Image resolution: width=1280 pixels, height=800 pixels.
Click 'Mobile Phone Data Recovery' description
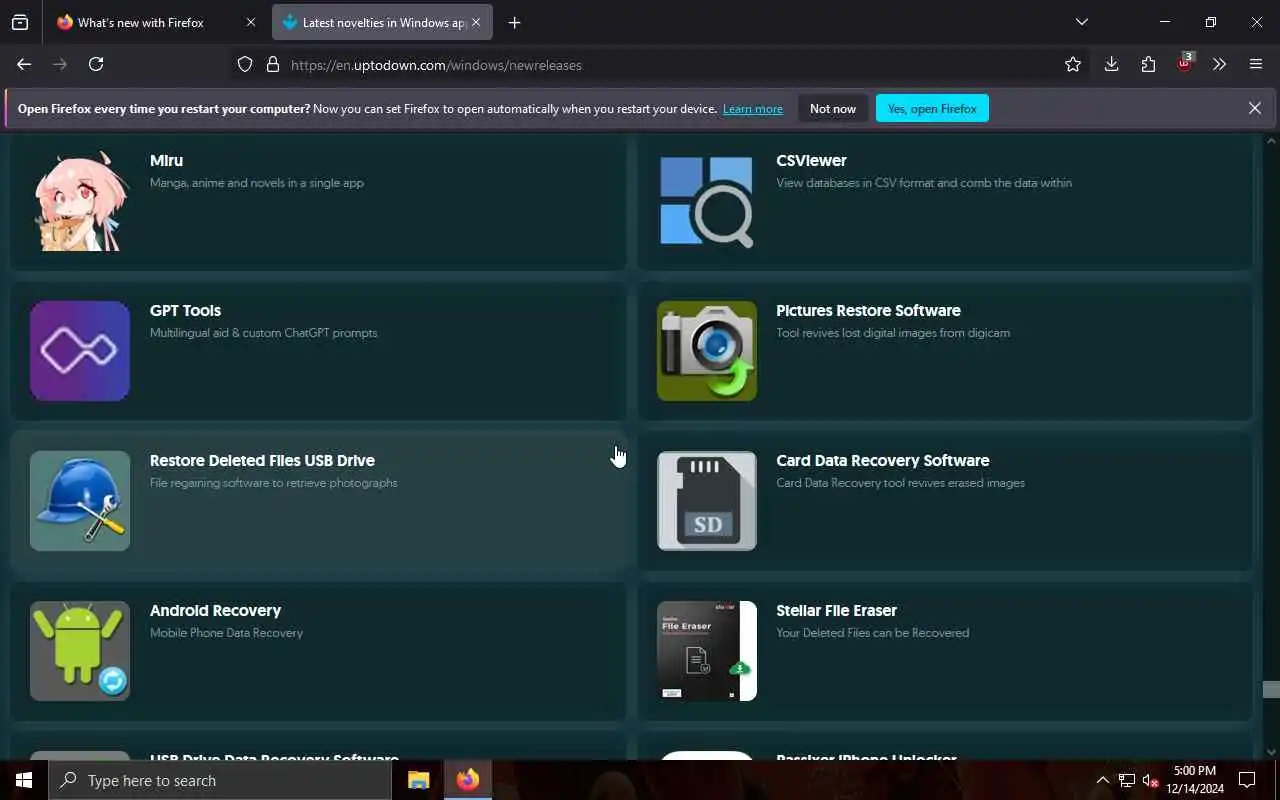coord(226,632)
